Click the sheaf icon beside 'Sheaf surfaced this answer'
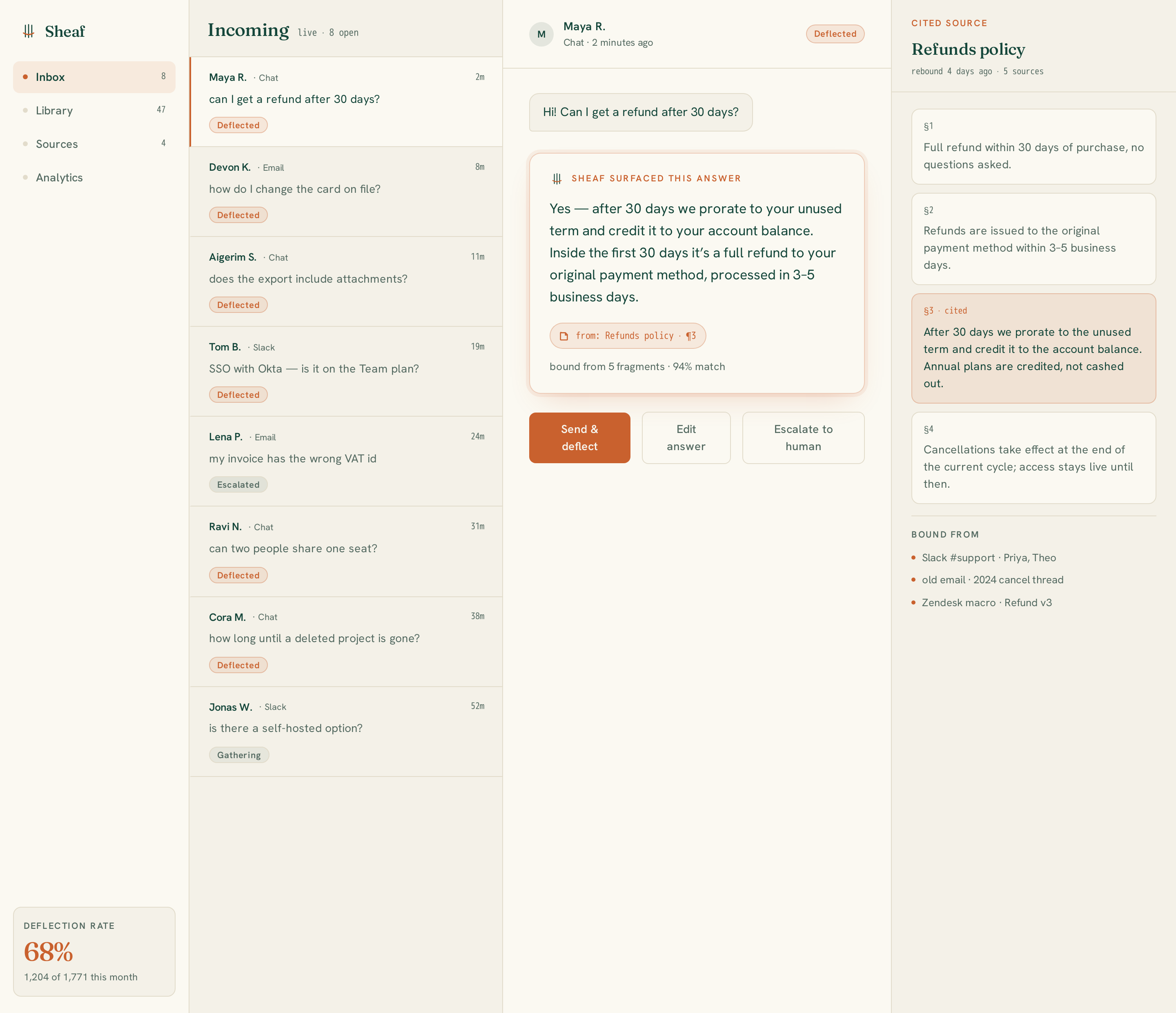 557,179
